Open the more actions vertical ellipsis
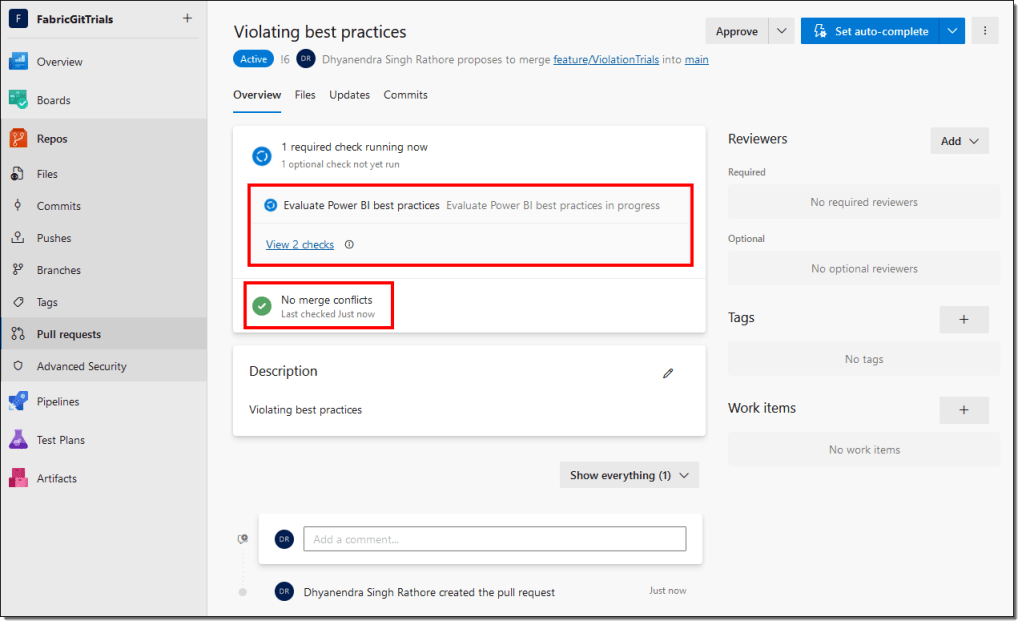Viewport: 1022px width, 625px height. [x=985, y=31]
